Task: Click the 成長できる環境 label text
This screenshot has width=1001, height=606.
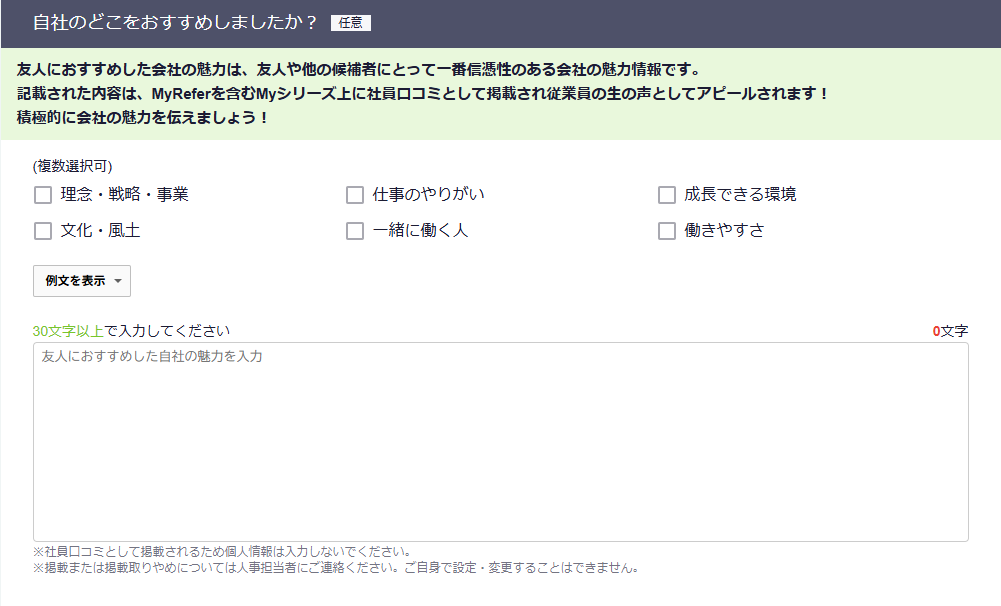Action: [x=740, y=195]
